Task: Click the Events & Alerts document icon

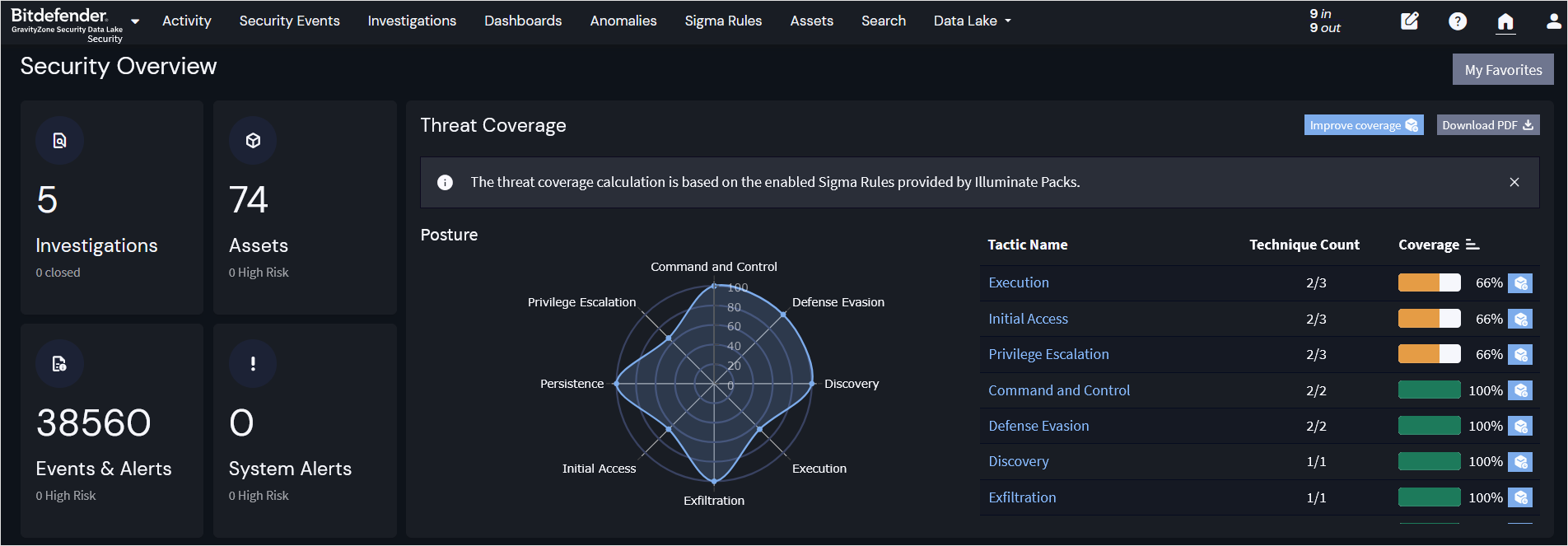Action: 59,364
